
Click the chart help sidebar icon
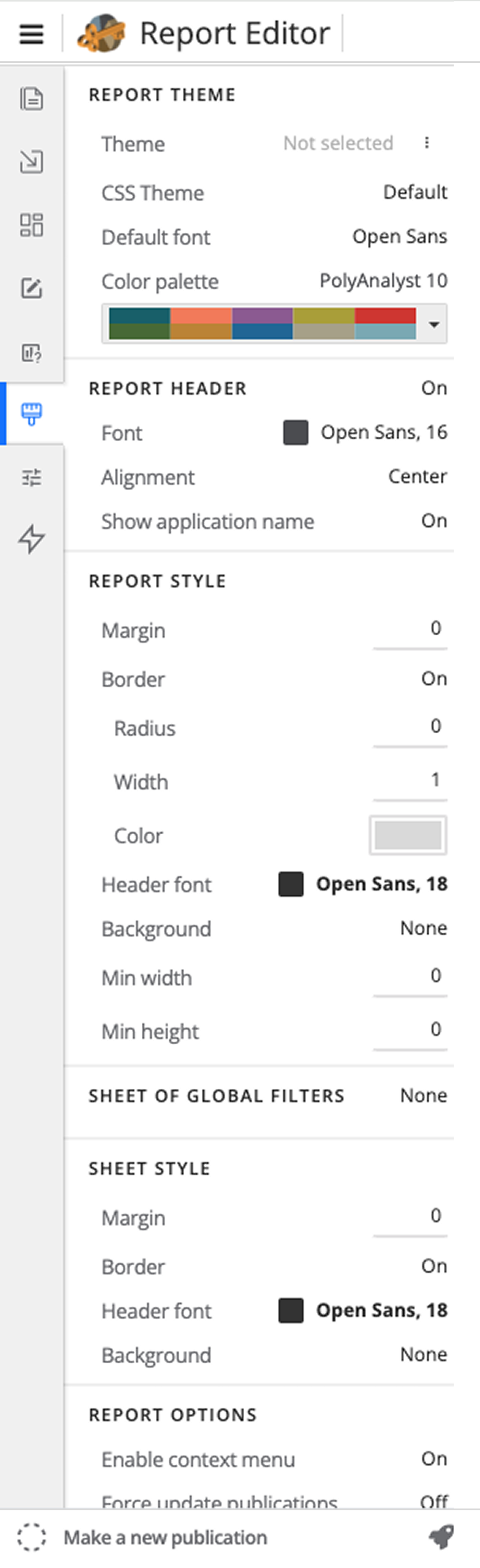tap(31, 352)
